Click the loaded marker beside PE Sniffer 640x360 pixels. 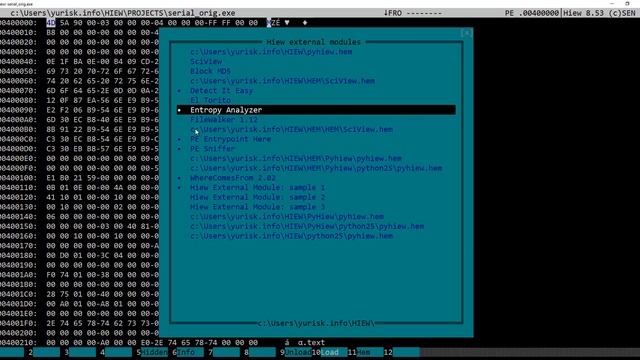click(179, 149)
